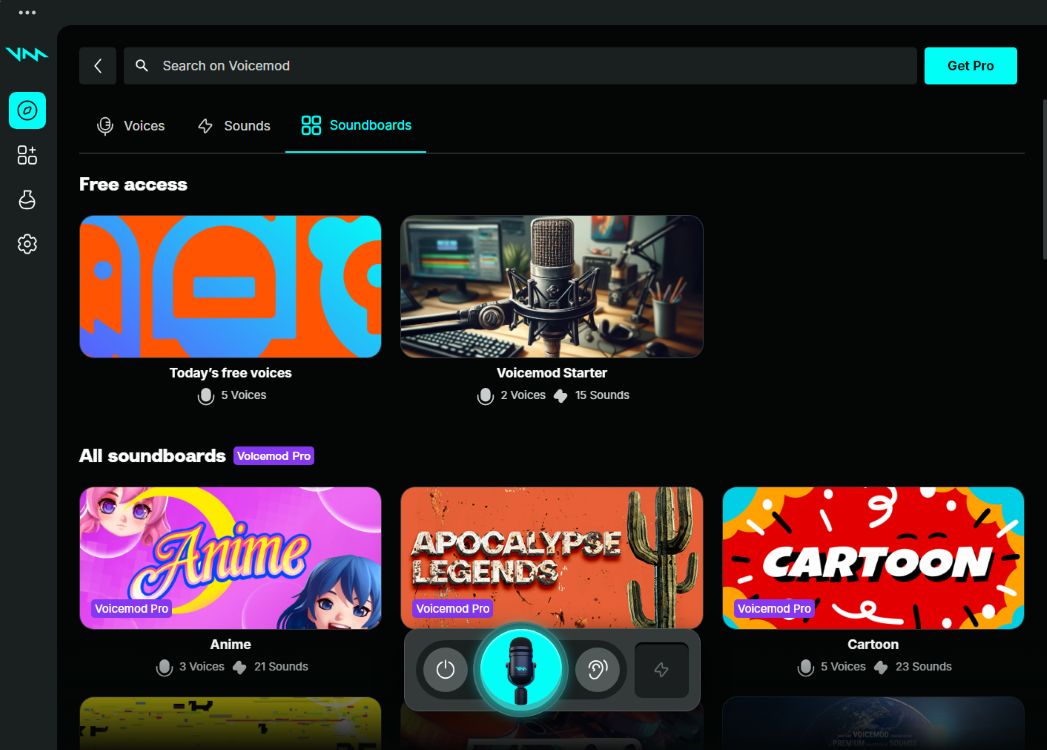Enable Hear Myself with the ear icon
This screenshot has width=1047, height=750.
[597, 670]
